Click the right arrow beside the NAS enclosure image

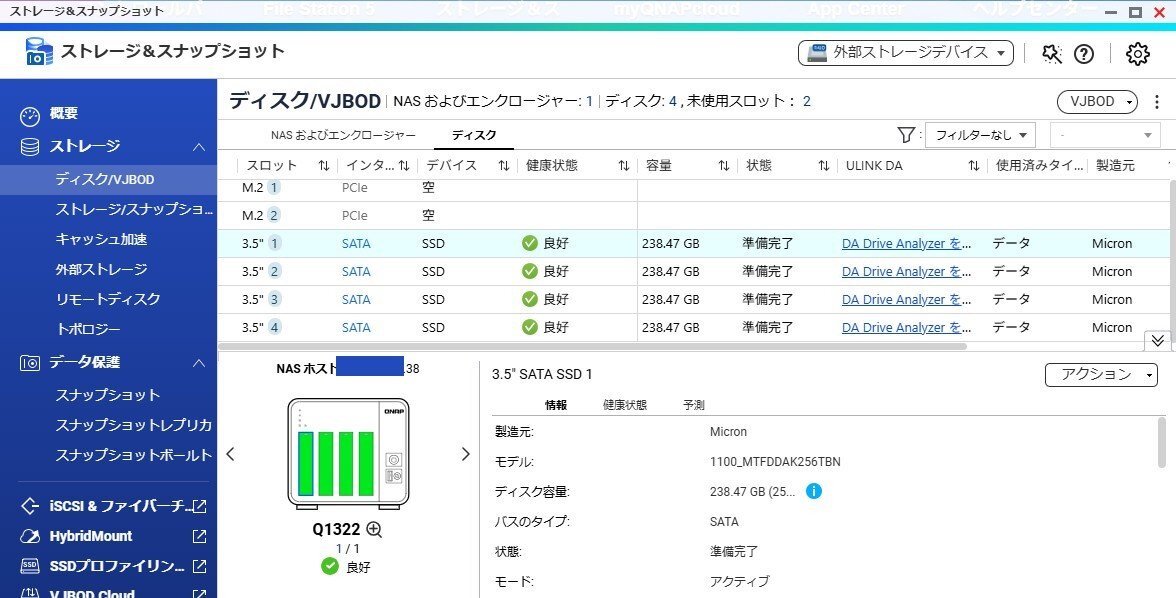pyautogui.click(x=465, y=453)
